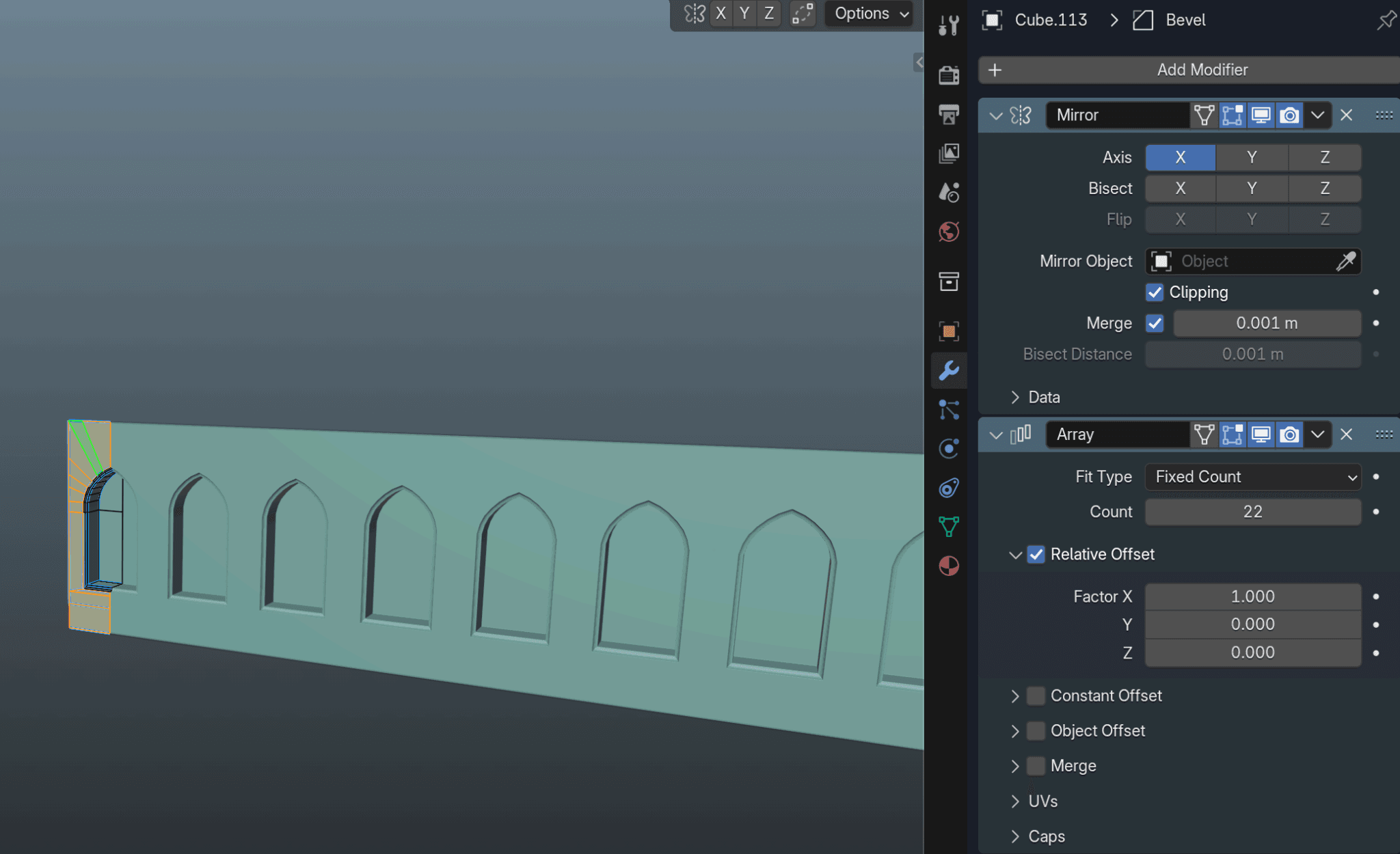Open the World properties tab
This screenshot has height=854, width=1400.
[x=949, y=232]
